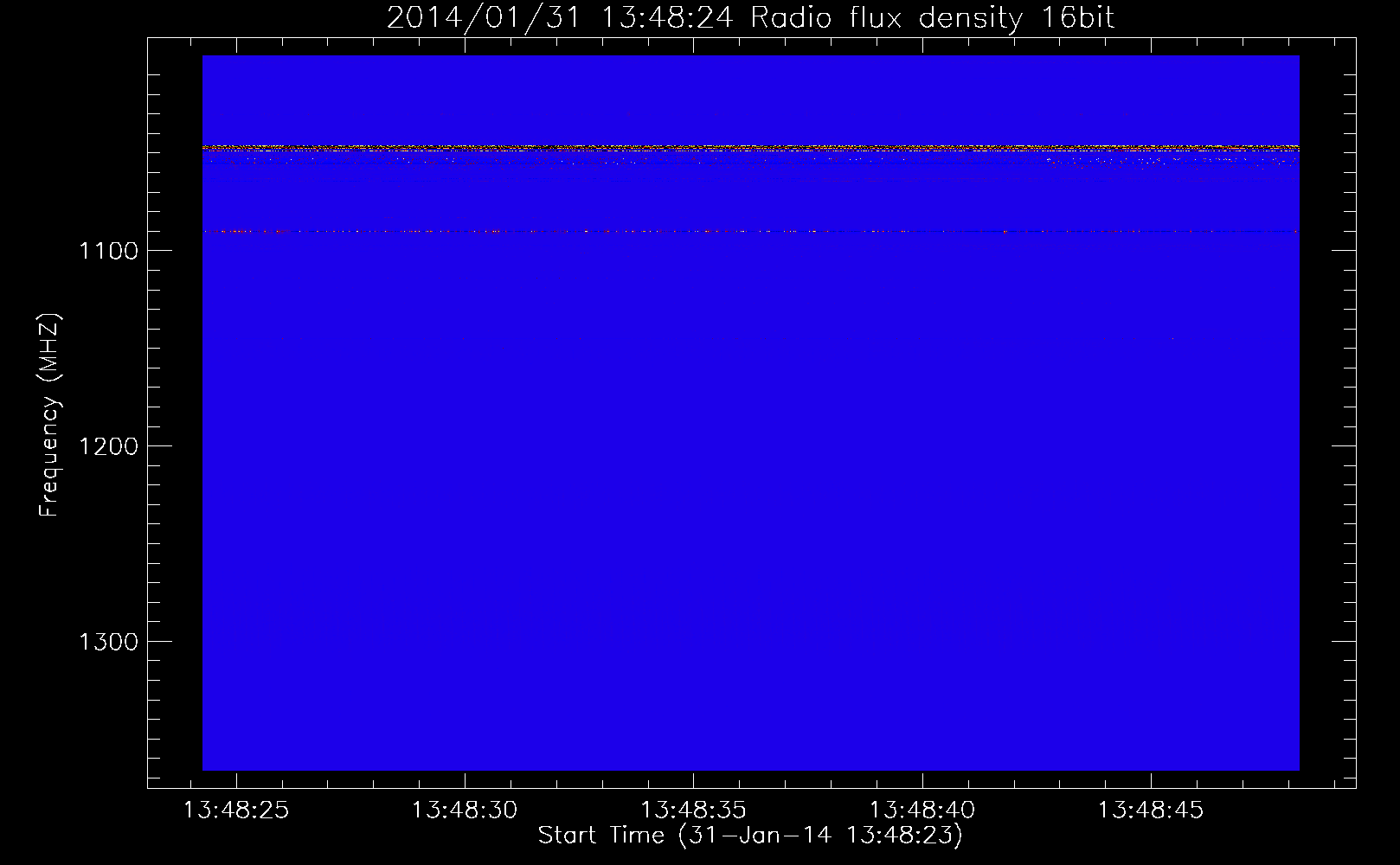Click the "Frequency (MHZ)" vertical axis label
The image size is (1400, 865).
(49, 415)
